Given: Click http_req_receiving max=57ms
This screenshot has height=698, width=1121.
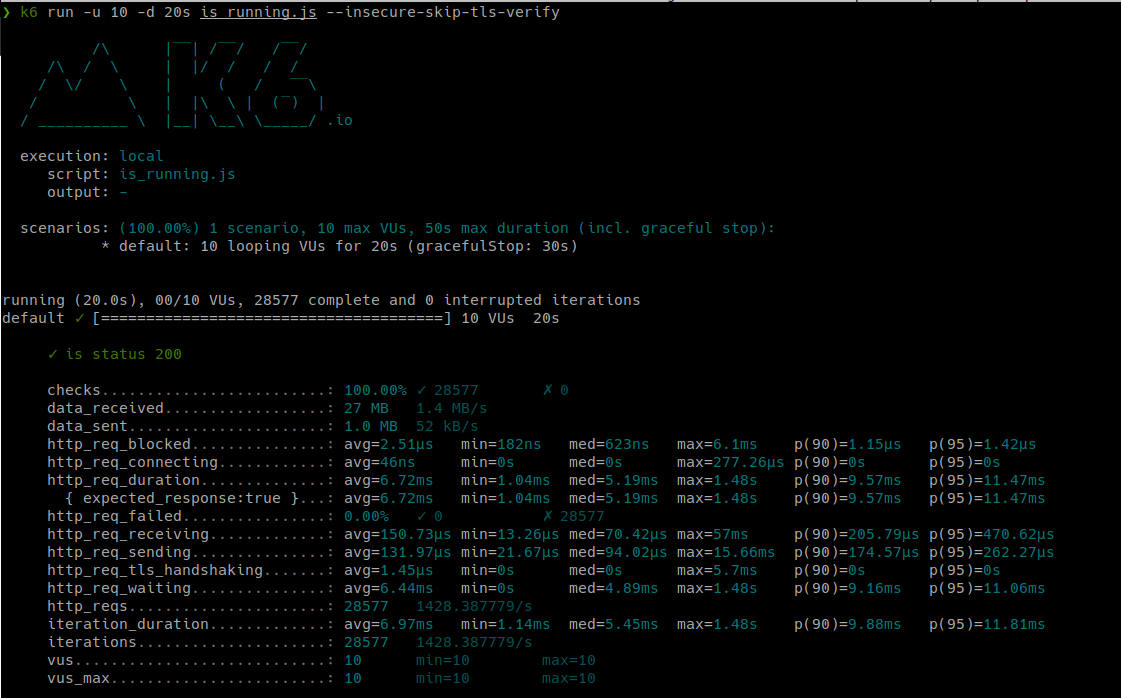Looking at the screenshot, I should pos(712,534).
